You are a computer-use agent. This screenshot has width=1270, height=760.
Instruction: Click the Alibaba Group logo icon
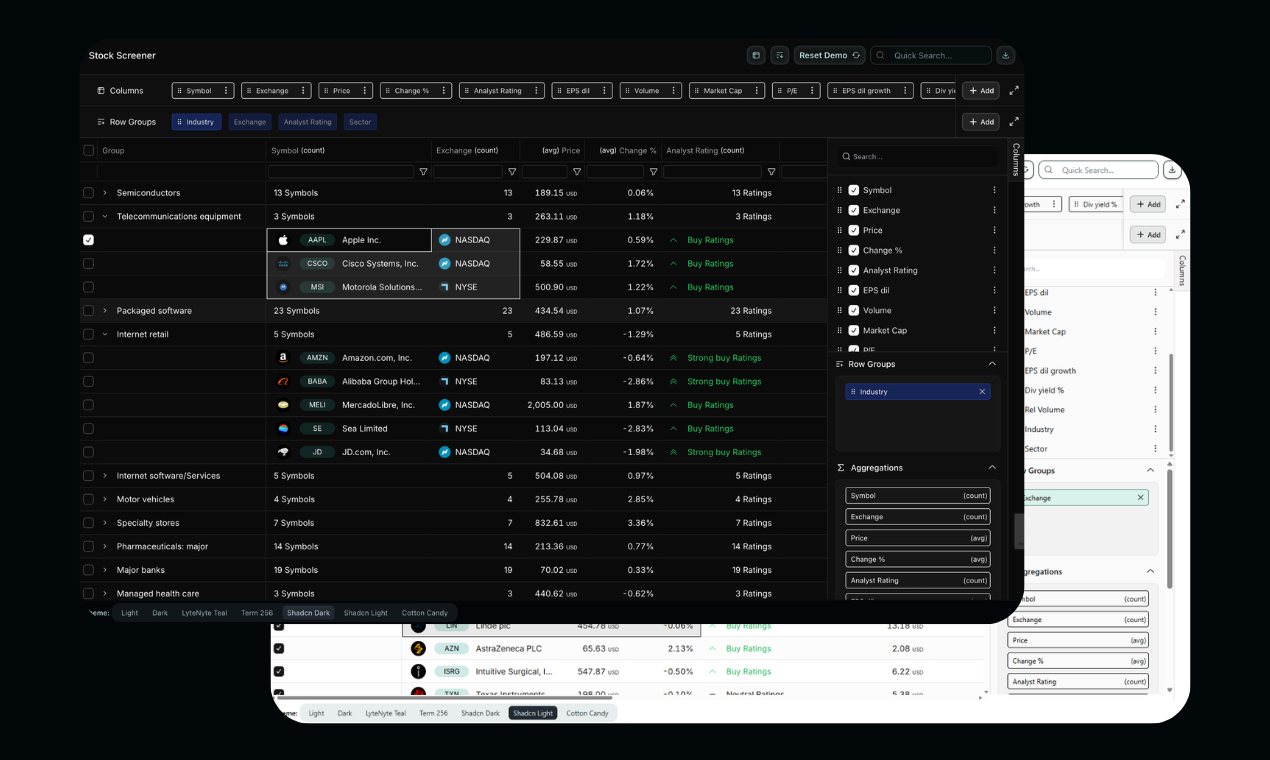tap(283, 381)
